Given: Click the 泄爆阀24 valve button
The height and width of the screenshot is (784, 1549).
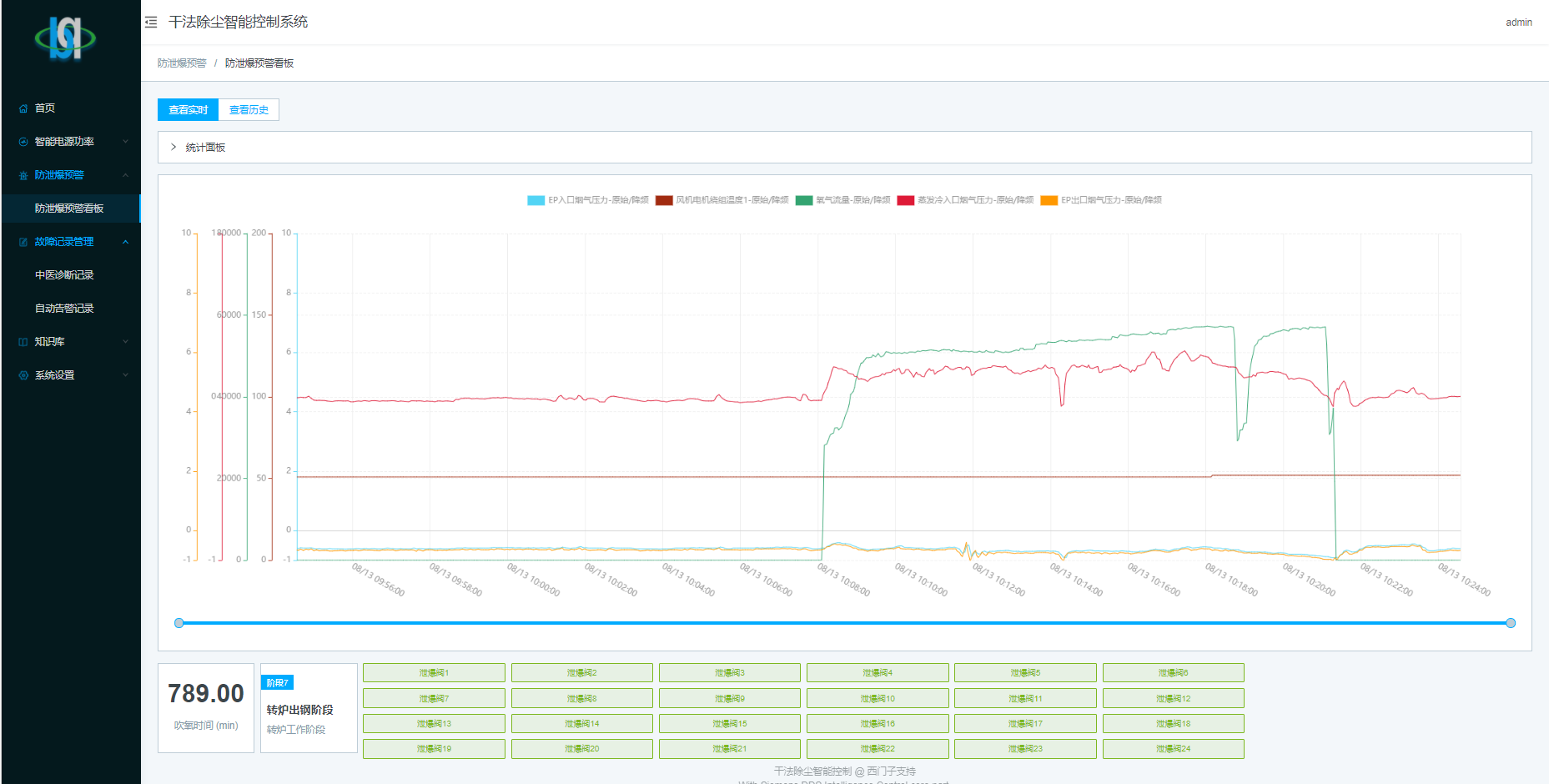Looking at the screenshot, I should (x=1174, y=749).
